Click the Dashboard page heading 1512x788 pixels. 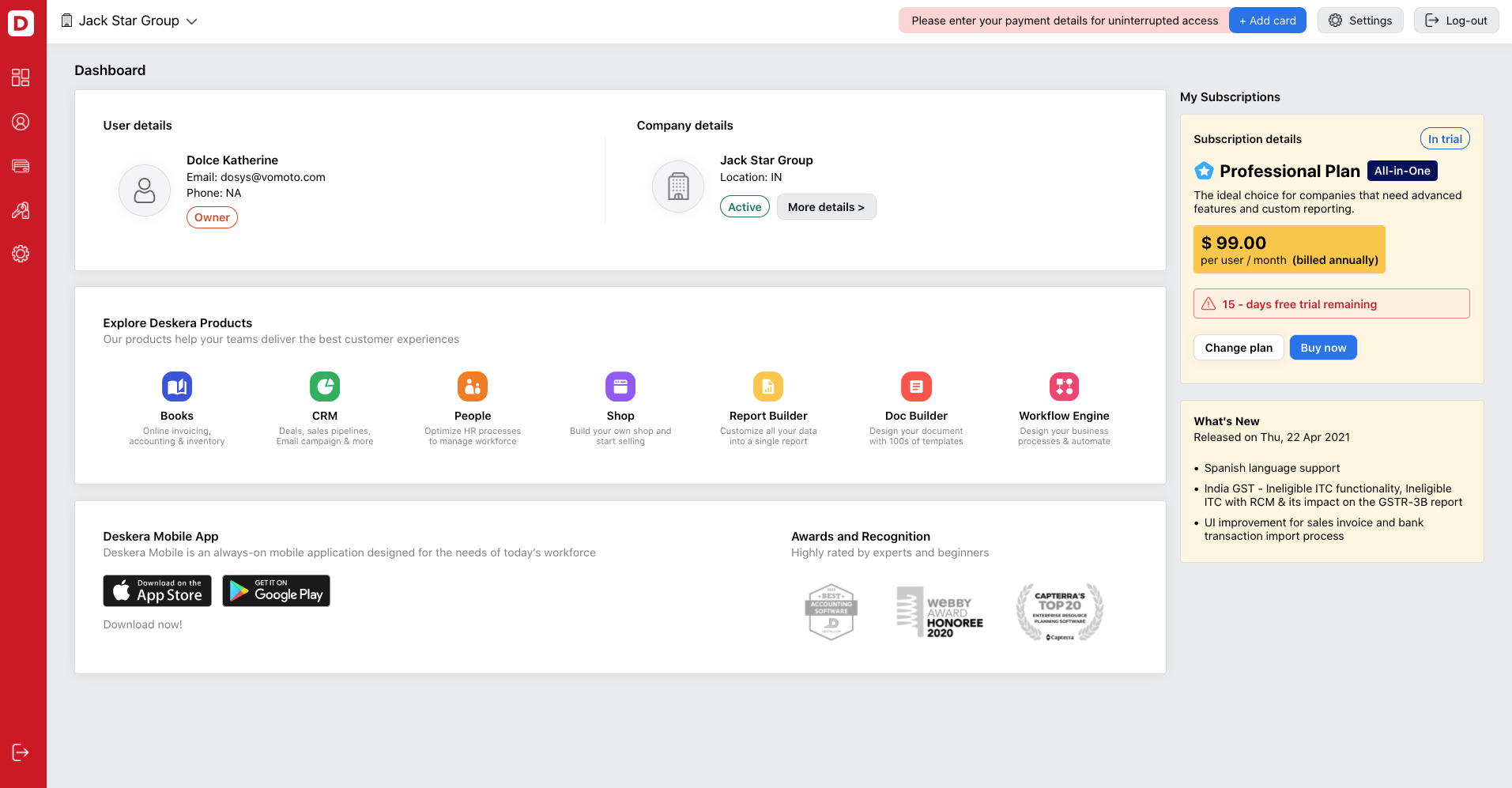click(x=110, y=70)
